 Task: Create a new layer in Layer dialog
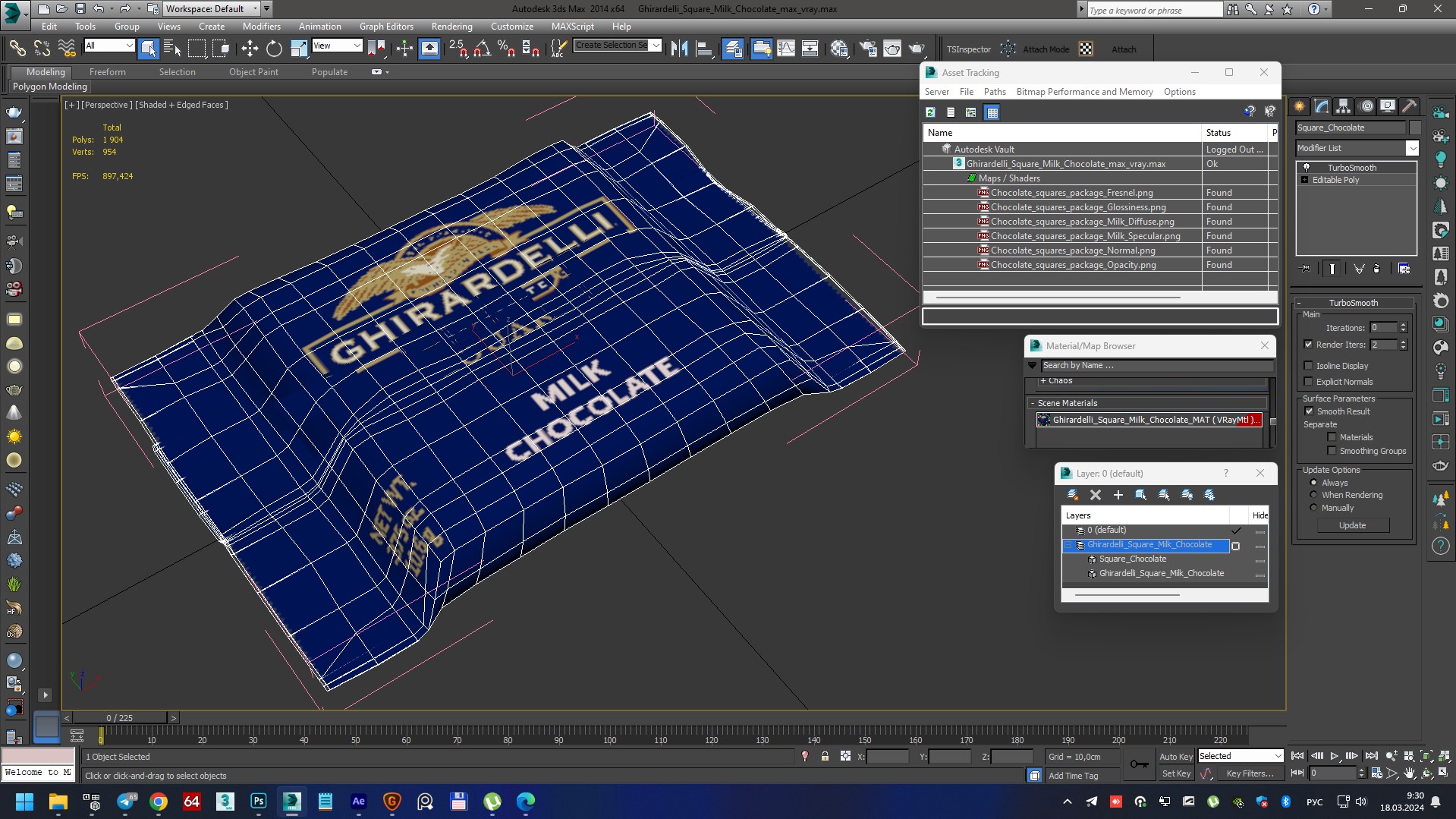[x=1072, y=495]
